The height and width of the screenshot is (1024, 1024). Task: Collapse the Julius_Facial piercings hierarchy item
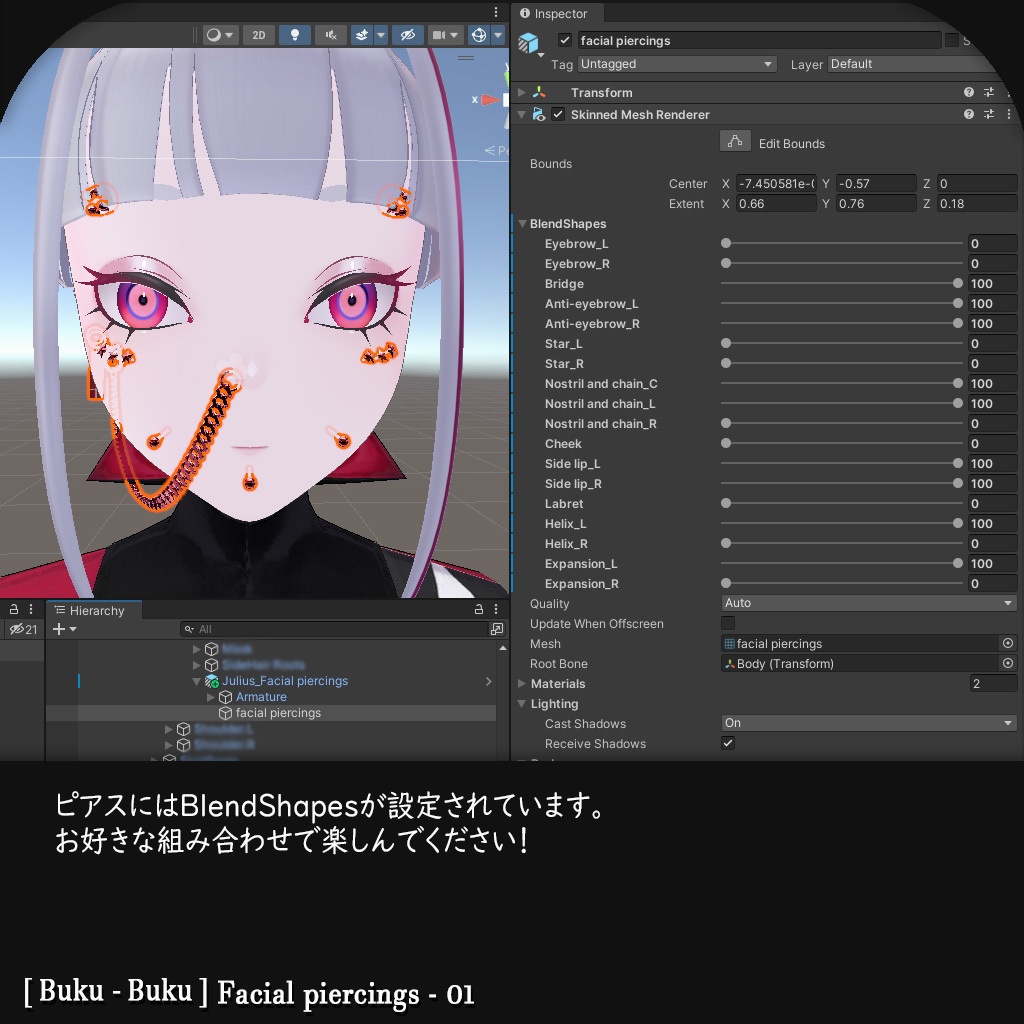point(195,680)
